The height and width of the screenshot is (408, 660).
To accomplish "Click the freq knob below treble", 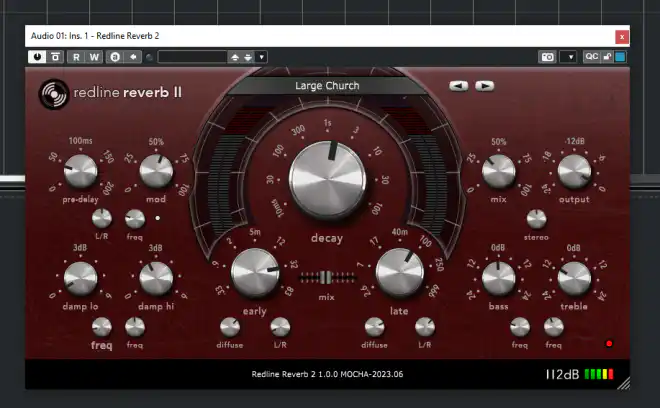I will click(x=554, y=327).
